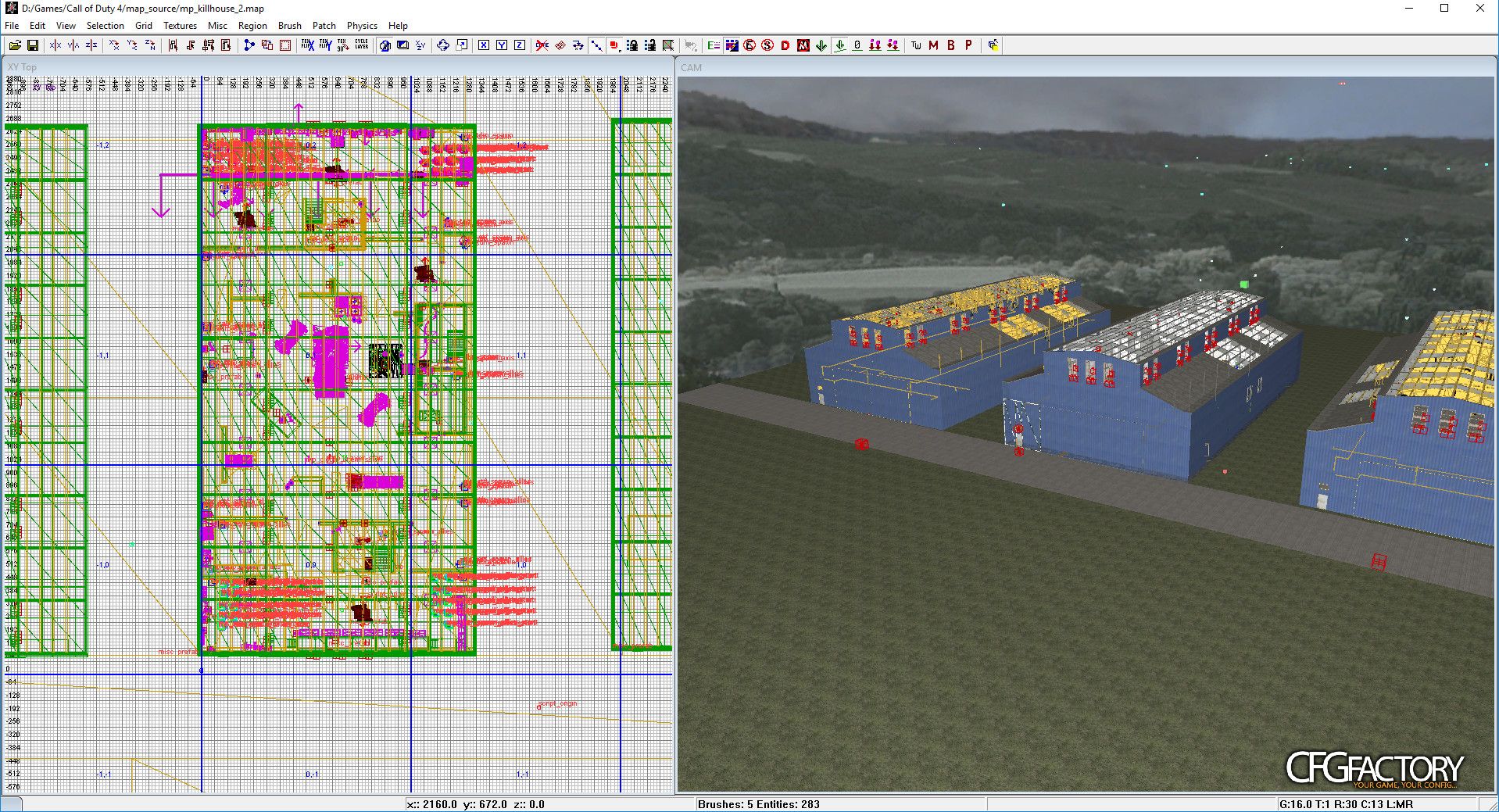Toggle the XYZ axis view cycle button

click(x=420, y=45)
